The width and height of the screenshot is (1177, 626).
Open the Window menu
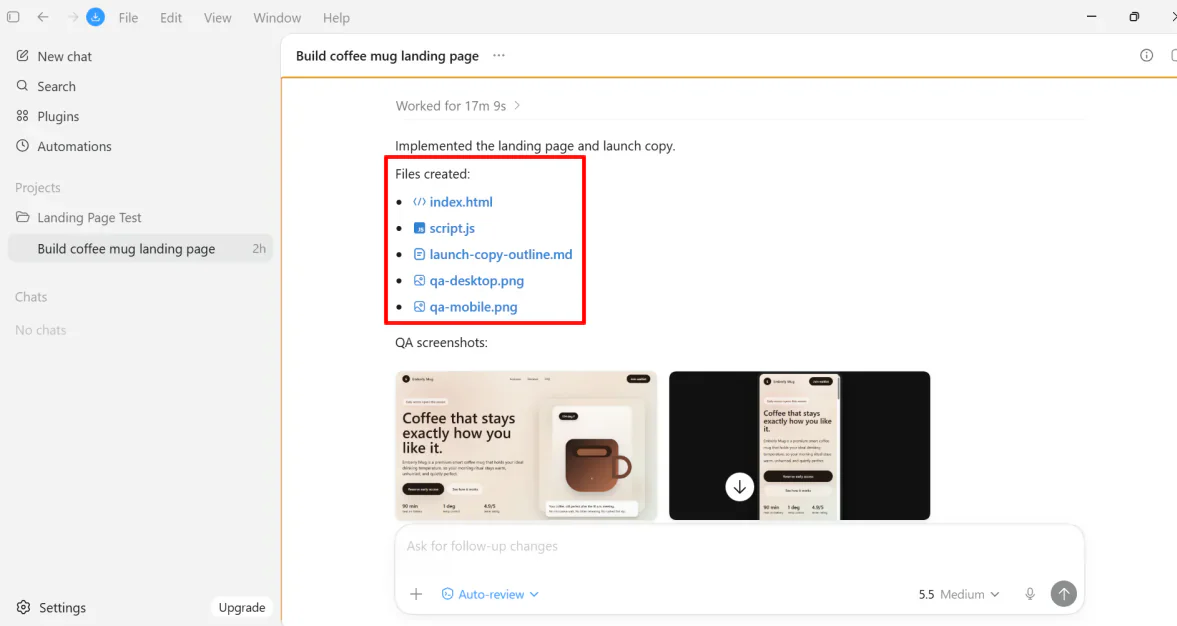(277, 17)
